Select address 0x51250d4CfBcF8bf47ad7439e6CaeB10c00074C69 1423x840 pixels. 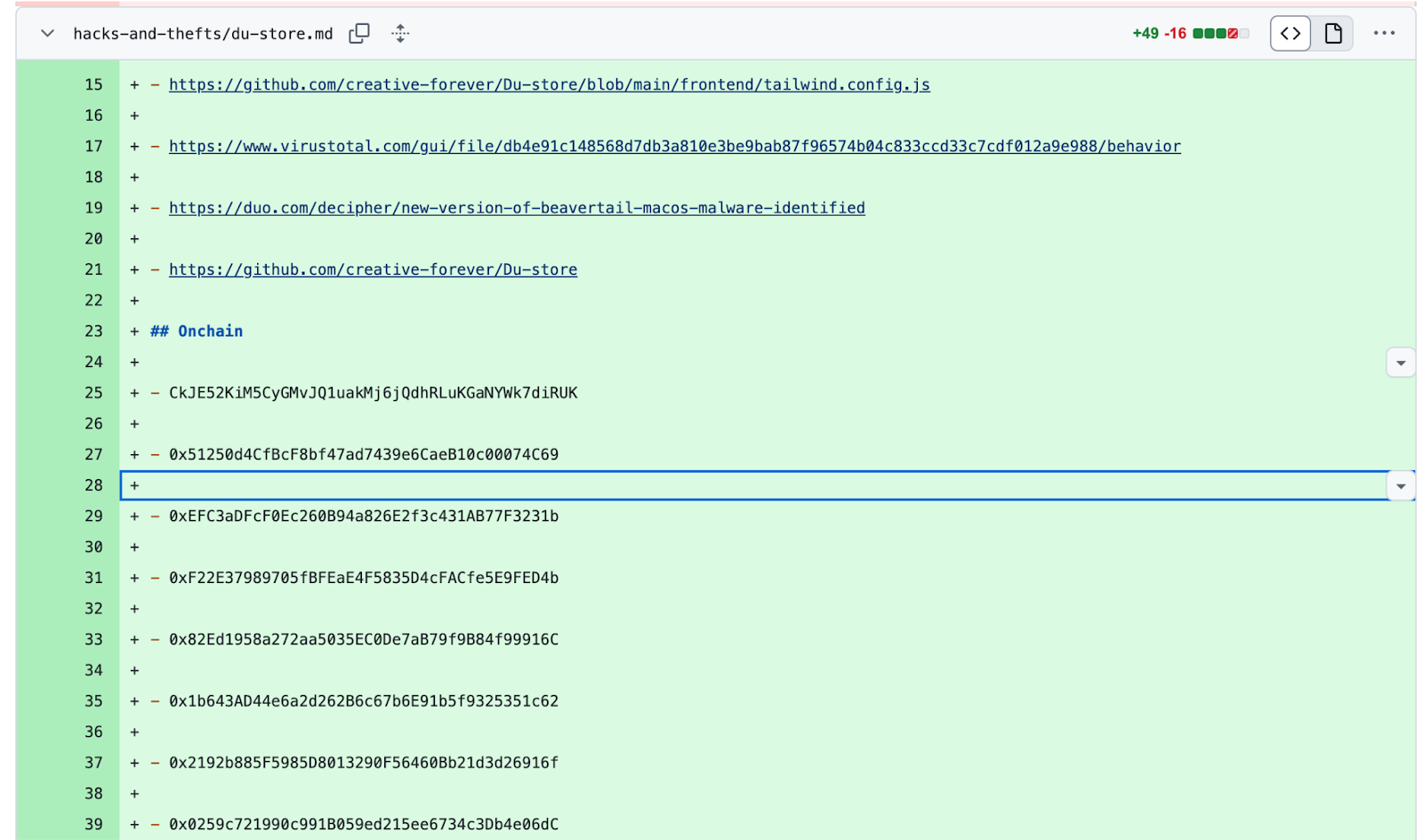pos(364,454)
